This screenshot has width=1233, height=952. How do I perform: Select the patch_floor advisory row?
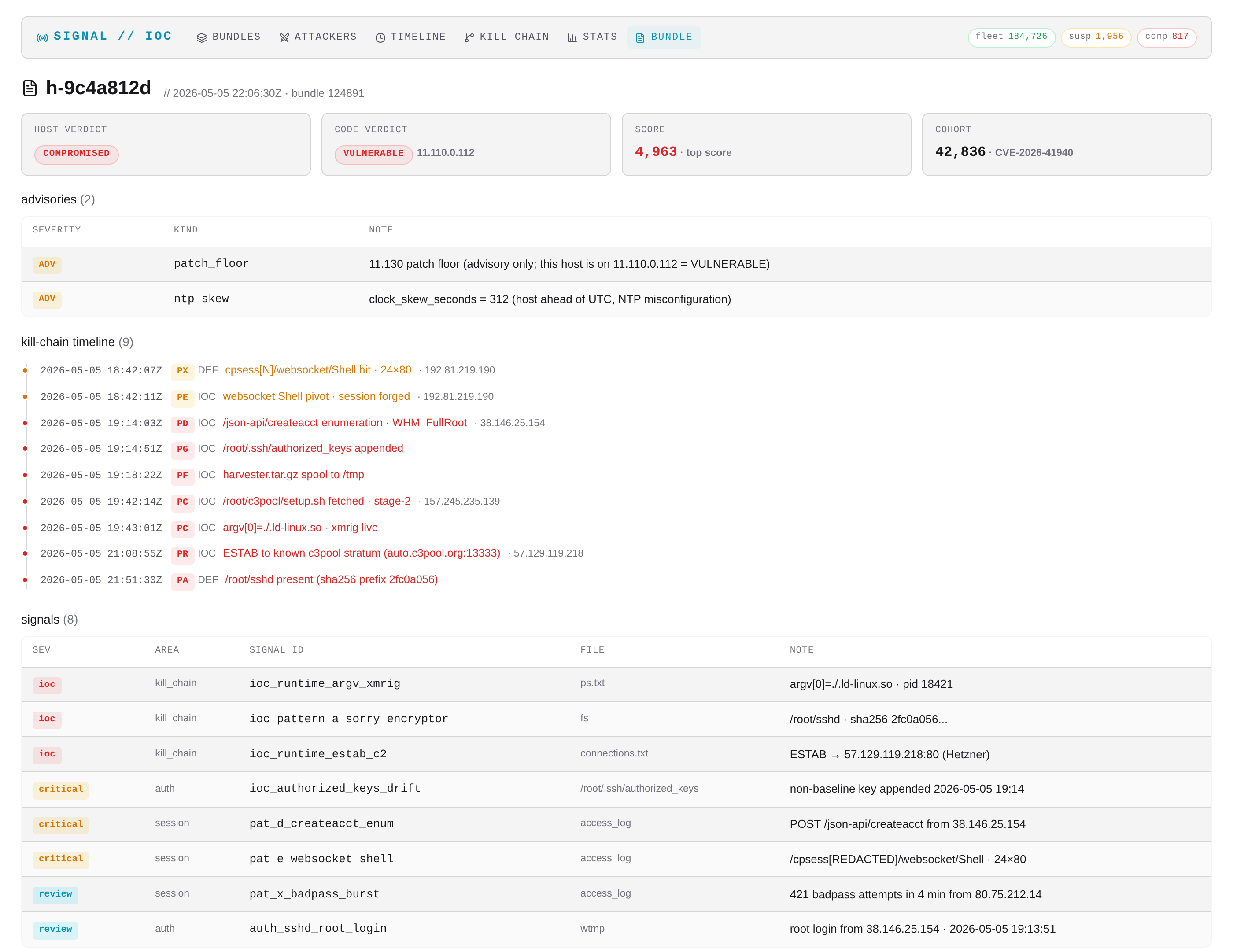tap(616, 264)
